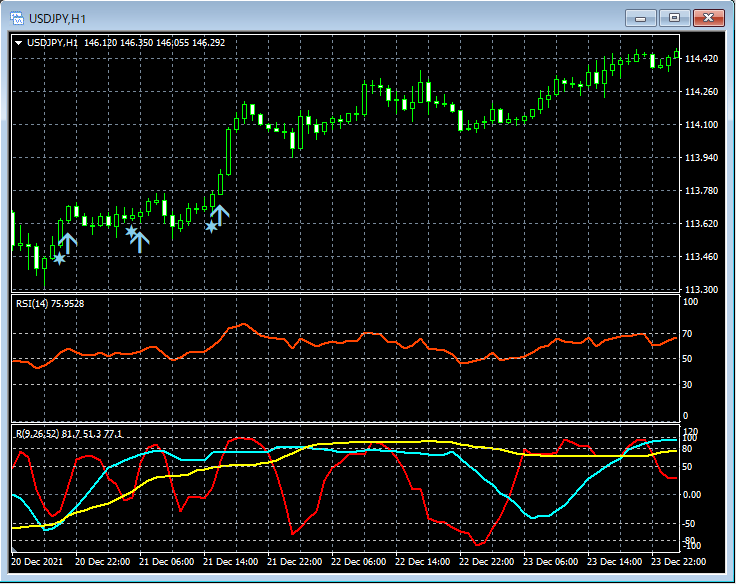Click the 114.420 price scale label

point(700,59)
